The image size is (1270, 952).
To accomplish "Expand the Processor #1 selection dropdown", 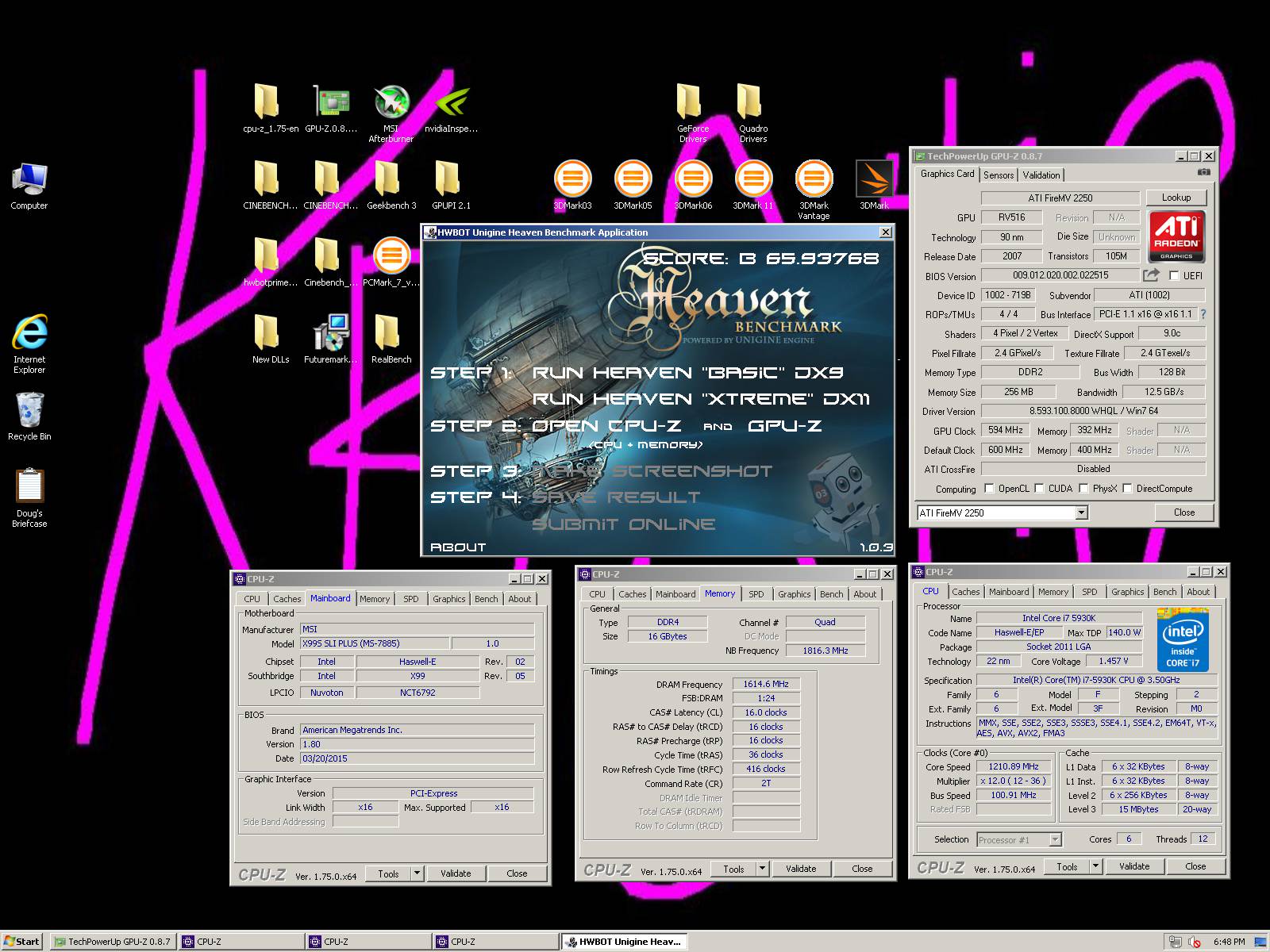I will pos(1055,839).
